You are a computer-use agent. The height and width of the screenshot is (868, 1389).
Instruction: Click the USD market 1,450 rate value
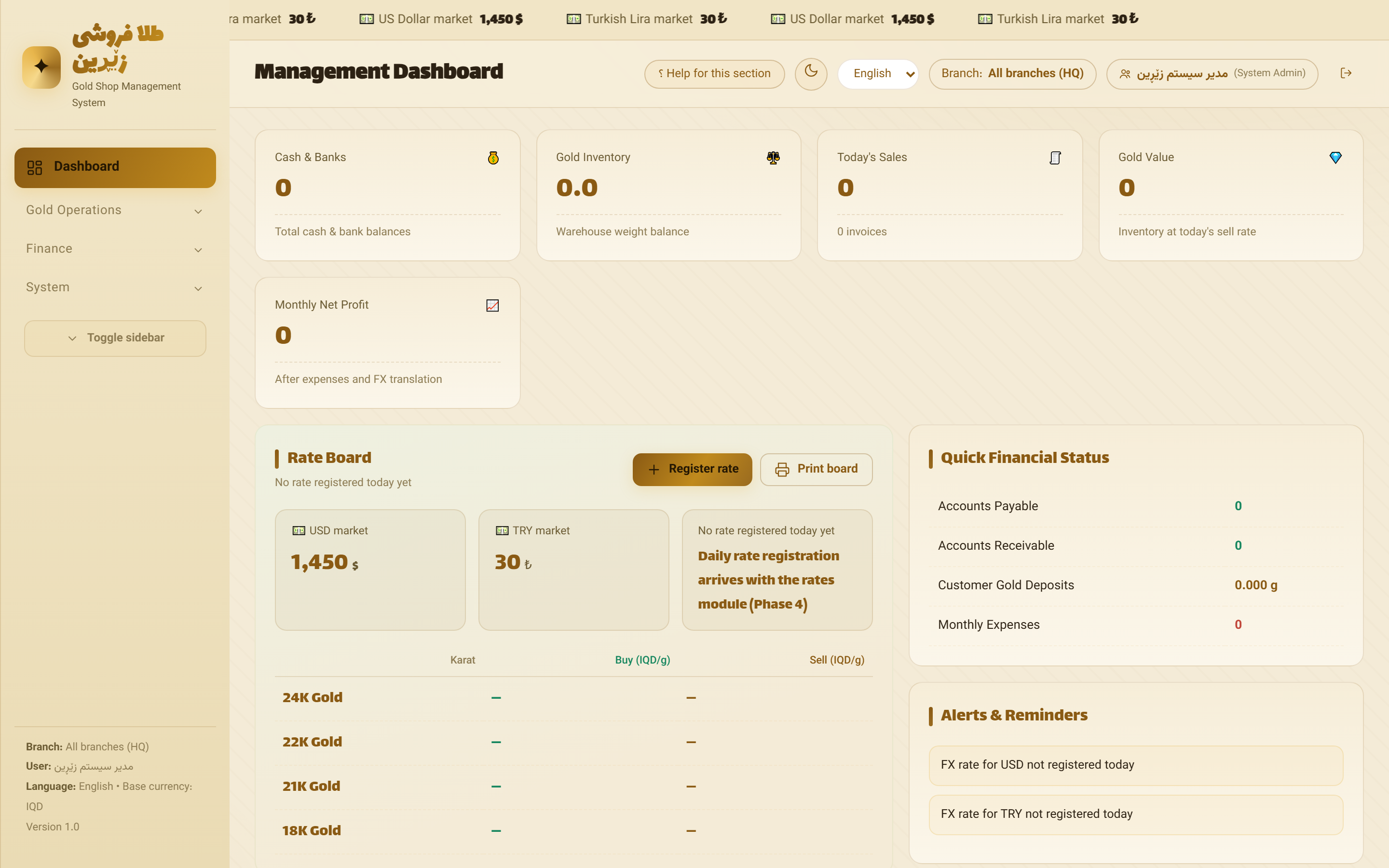(324, 562)
